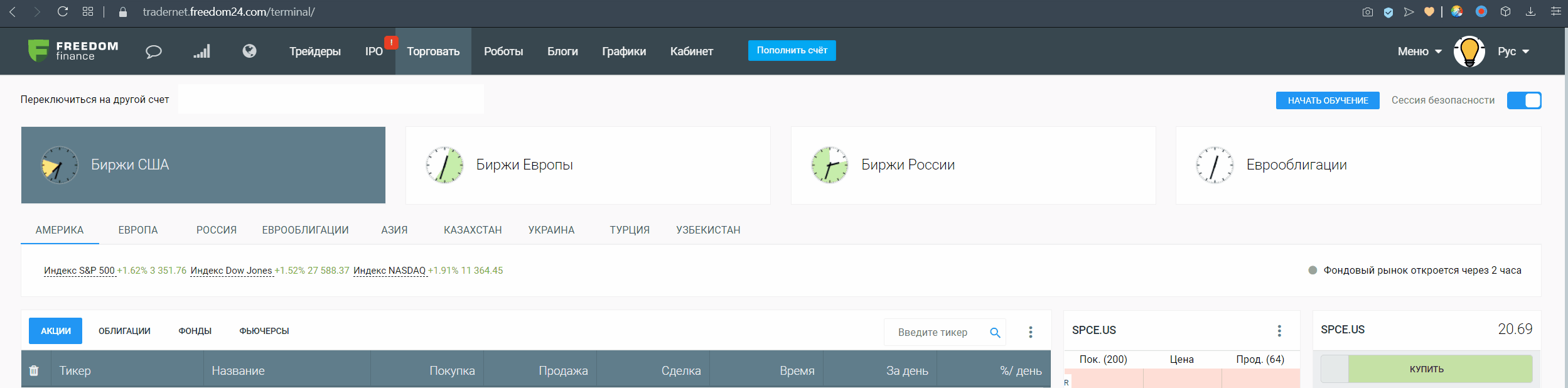
Task: Select the Биржи Европы card
Action: [588, 165]
